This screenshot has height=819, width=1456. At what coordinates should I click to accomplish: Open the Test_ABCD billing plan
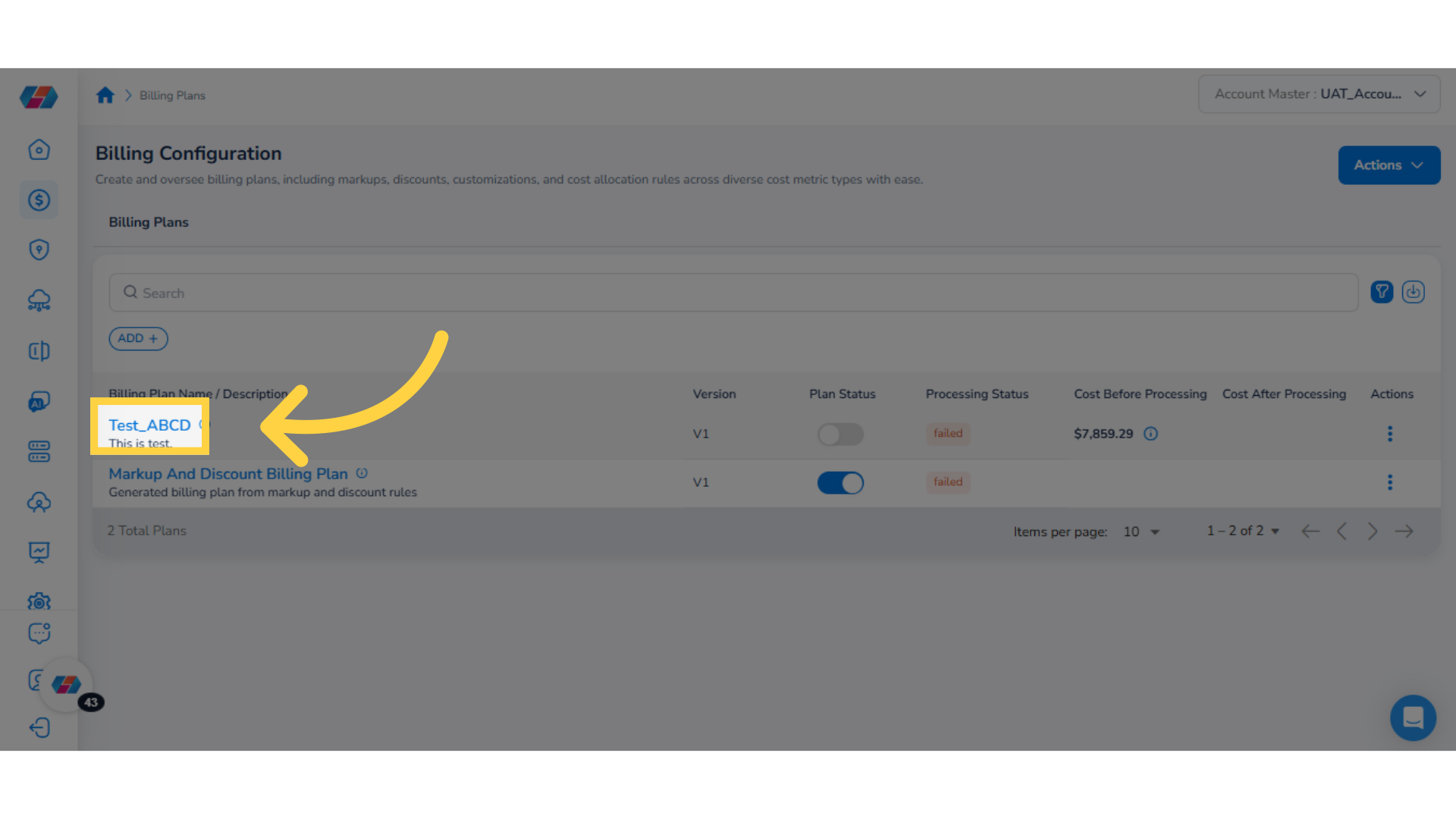click(149, 425)
